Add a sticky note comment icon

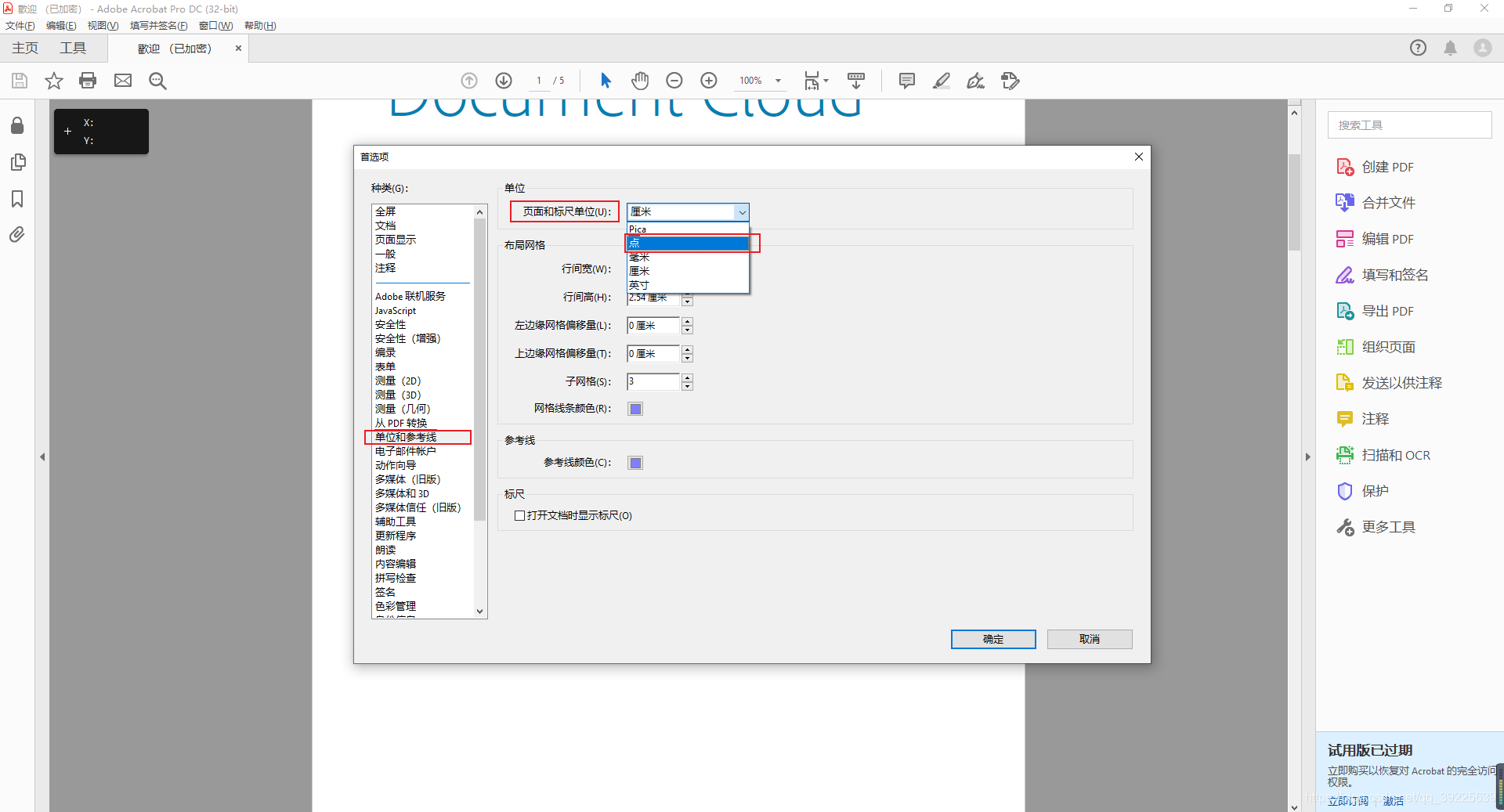[907, 81]
